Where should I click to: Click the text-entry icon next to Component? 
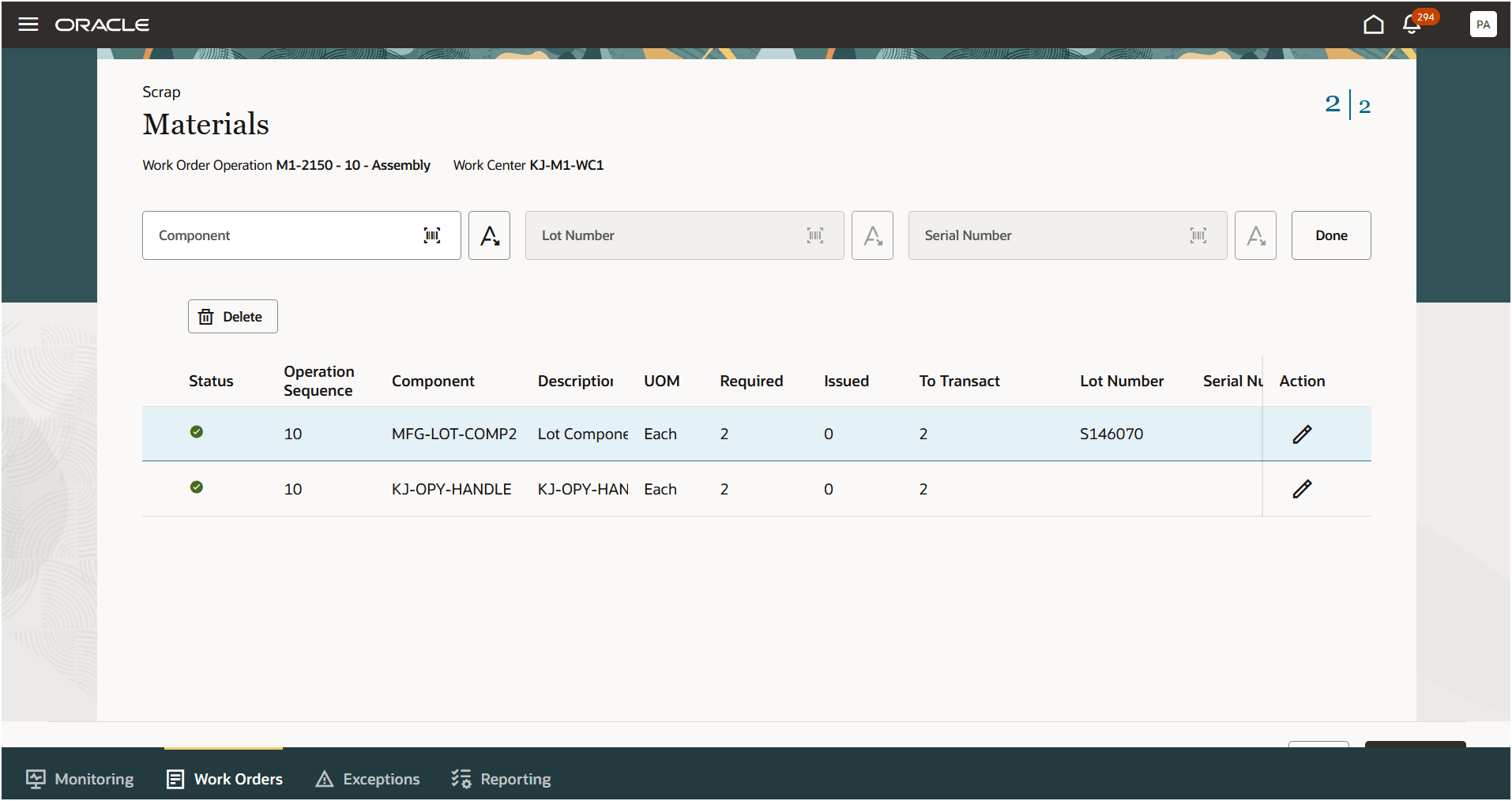(x=489, y=235)
